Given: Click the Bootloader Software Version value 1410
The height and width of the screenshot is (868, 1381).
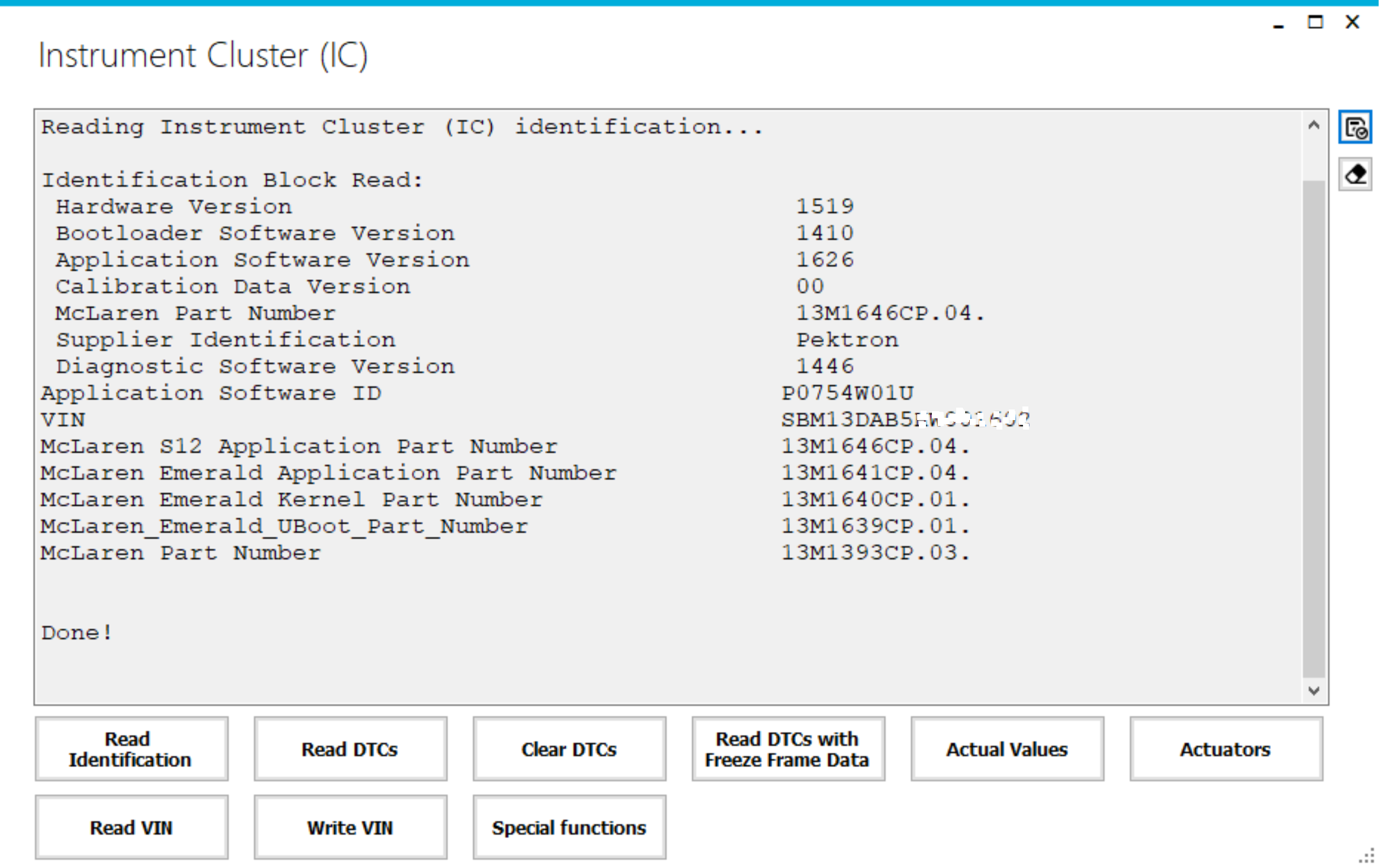Looking at the screenshot, I should tap(825, 234).
